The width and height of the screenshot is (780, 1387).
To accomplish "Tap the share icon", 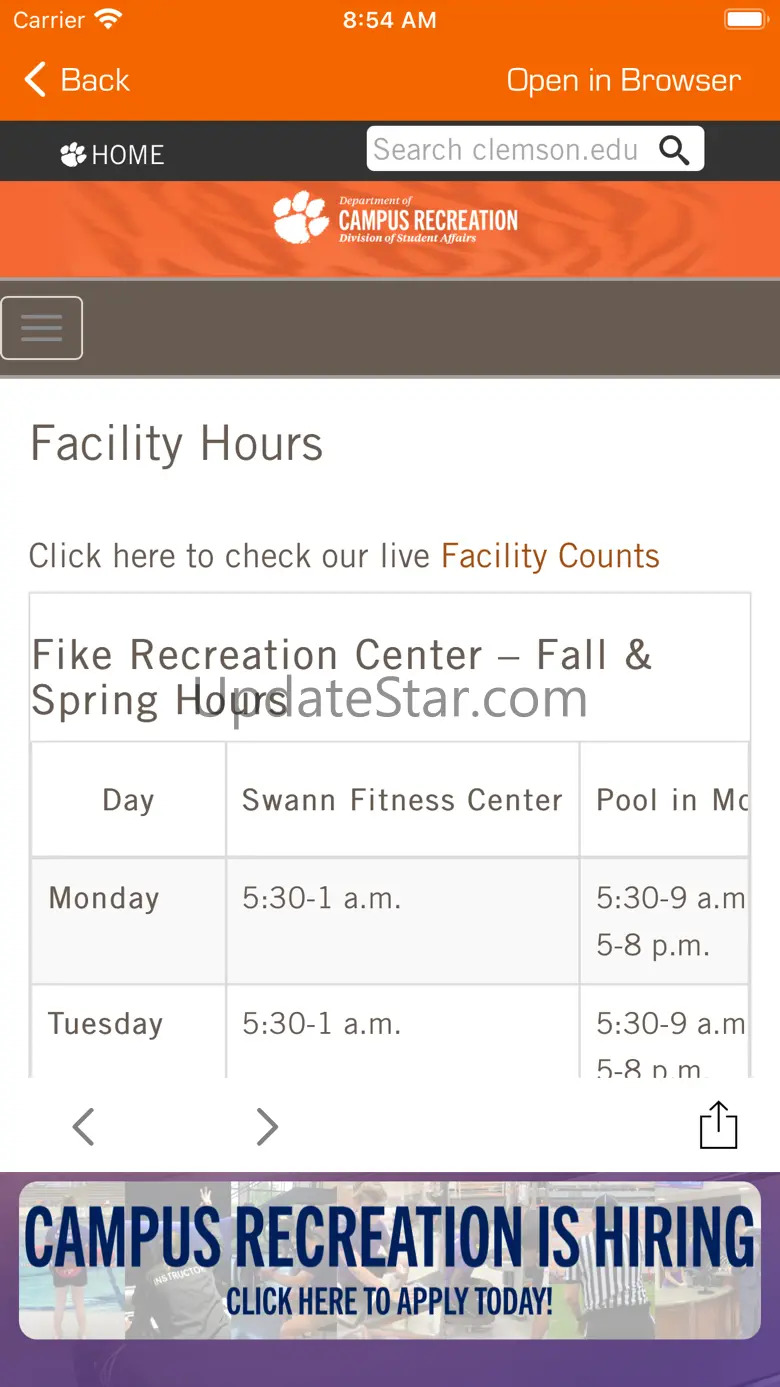I will [718, 1125].
